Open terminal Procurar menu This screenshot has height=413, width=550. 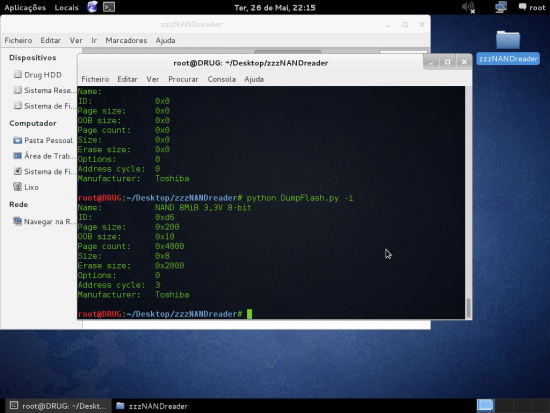pos(183,79)
